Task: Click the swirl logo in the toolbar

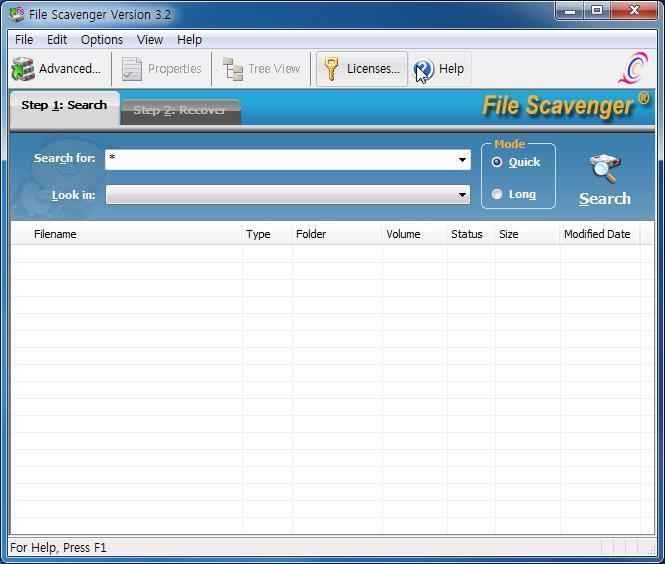Action: point(633,68)
